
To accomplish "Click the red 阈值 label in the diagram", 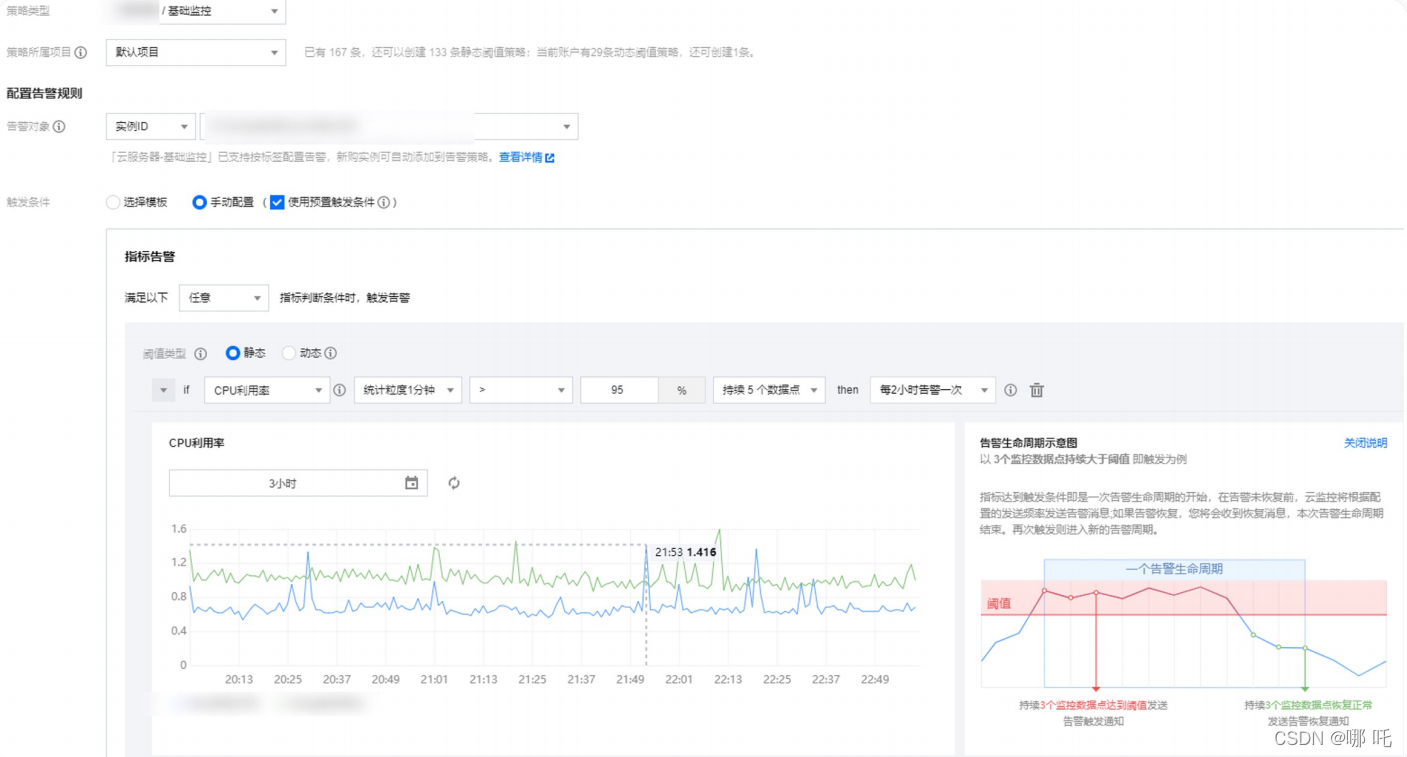I will point(998,603).
